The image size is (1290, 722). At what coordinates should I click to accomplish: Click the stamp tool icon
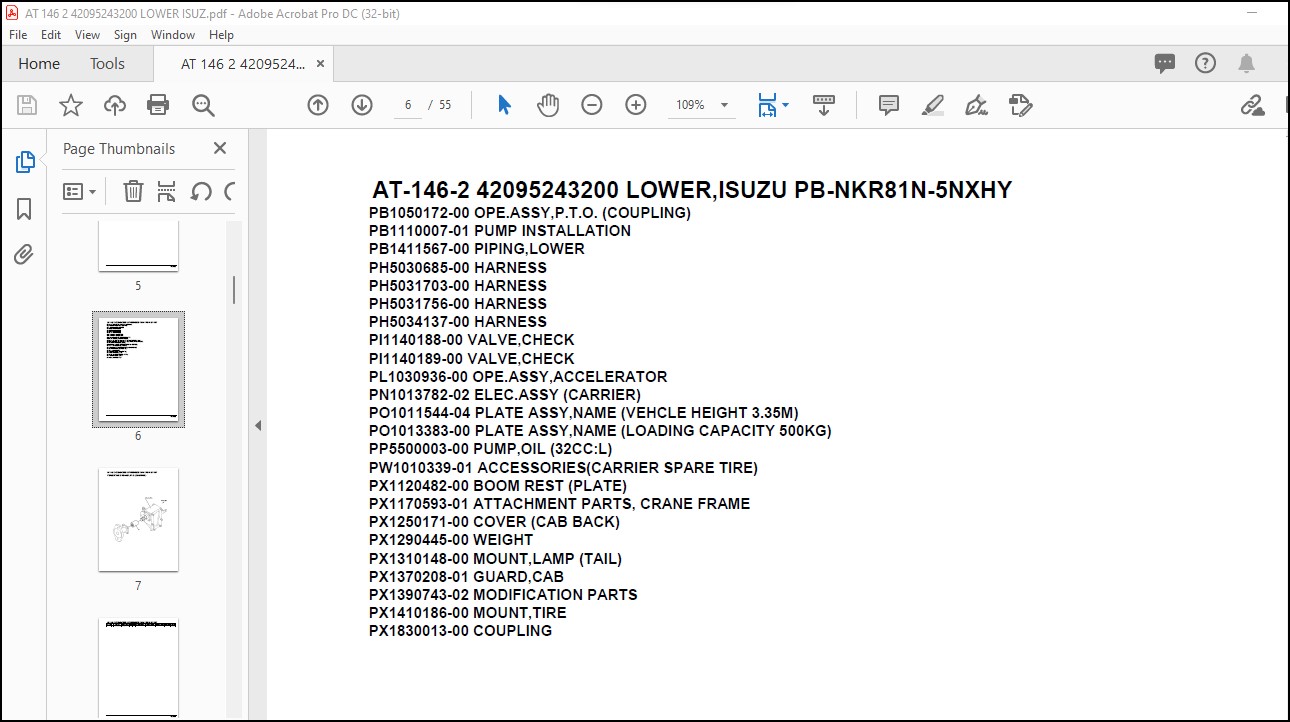pos(1021,105)
